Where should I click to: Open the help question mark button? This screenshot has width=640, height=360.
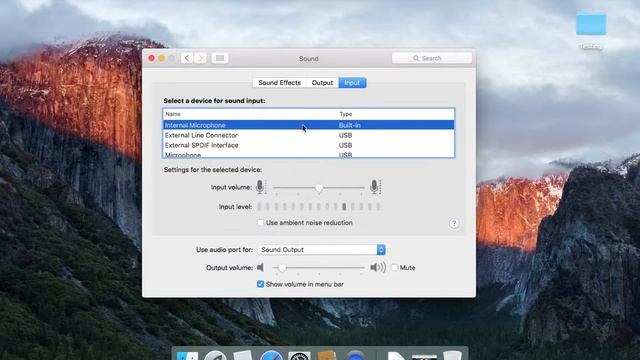pyautogui.click(x=454, y=223)
